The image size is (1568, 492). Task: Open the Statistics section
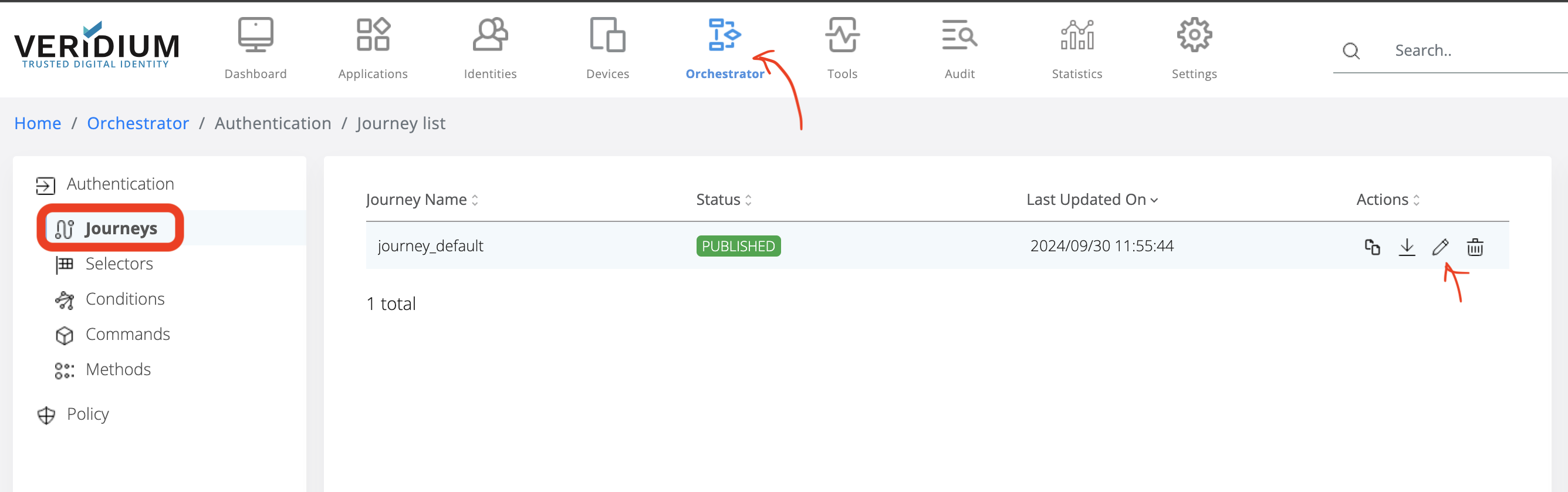pyautogui.click(x=1077, y=48)
